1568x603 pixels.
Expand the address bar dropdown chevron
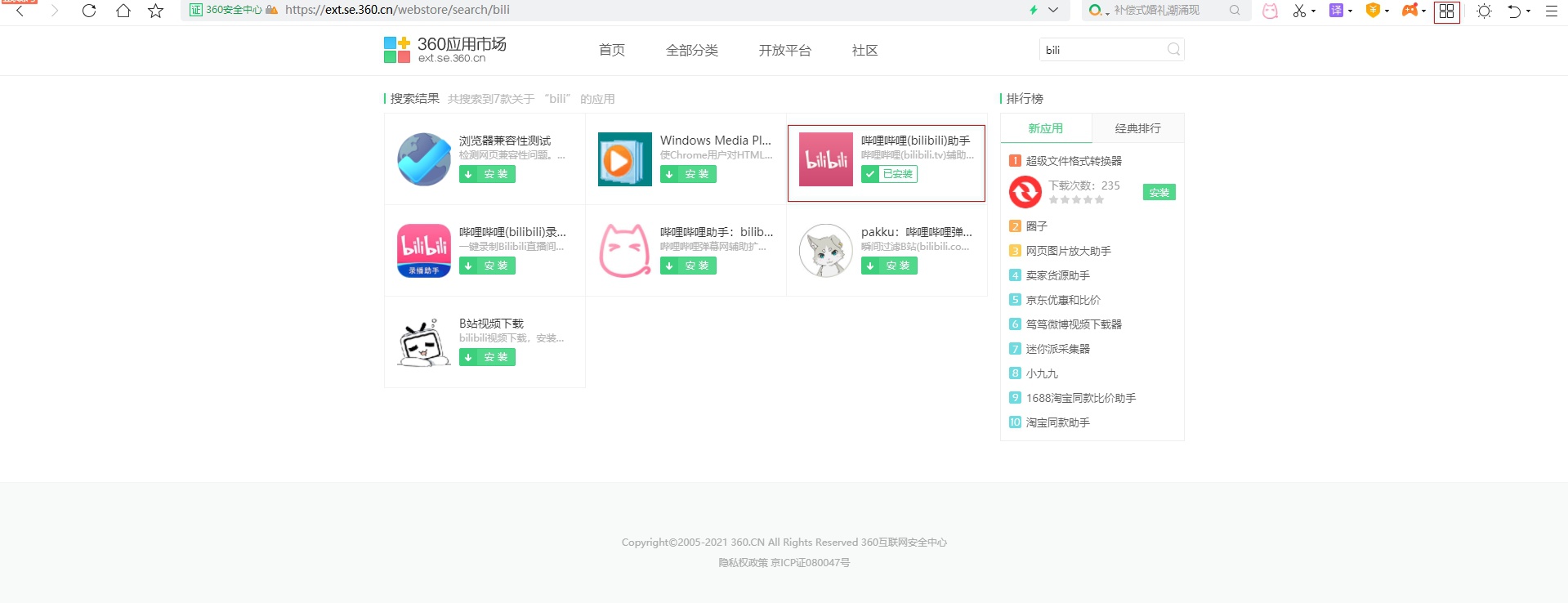pyautogui.click(x=1053, y=10)
